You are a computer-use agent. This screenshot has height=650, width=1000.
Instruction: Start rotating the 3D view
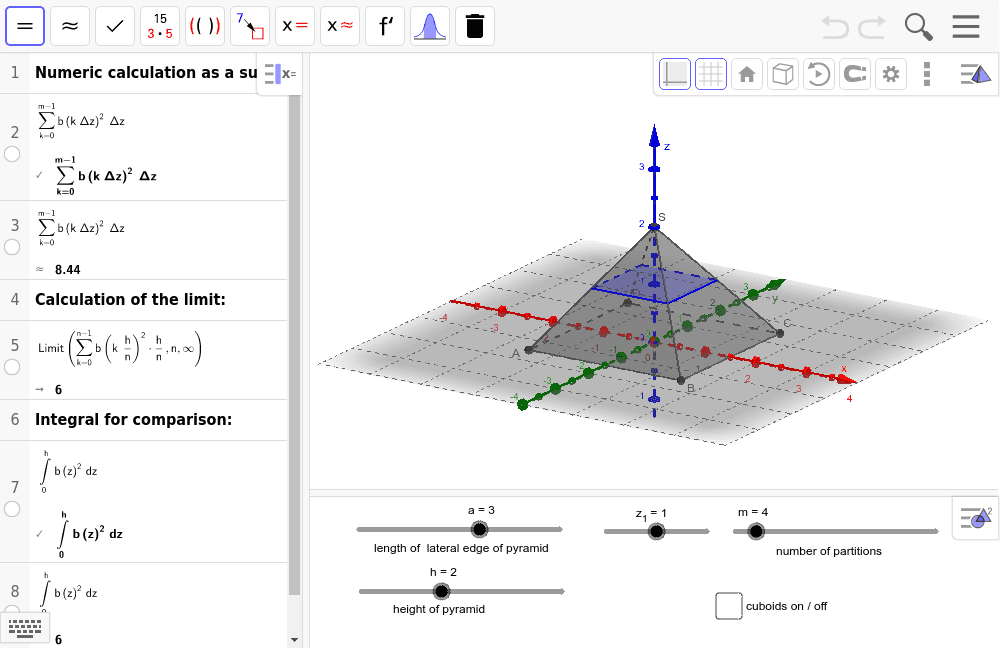[x=819, y=75]
